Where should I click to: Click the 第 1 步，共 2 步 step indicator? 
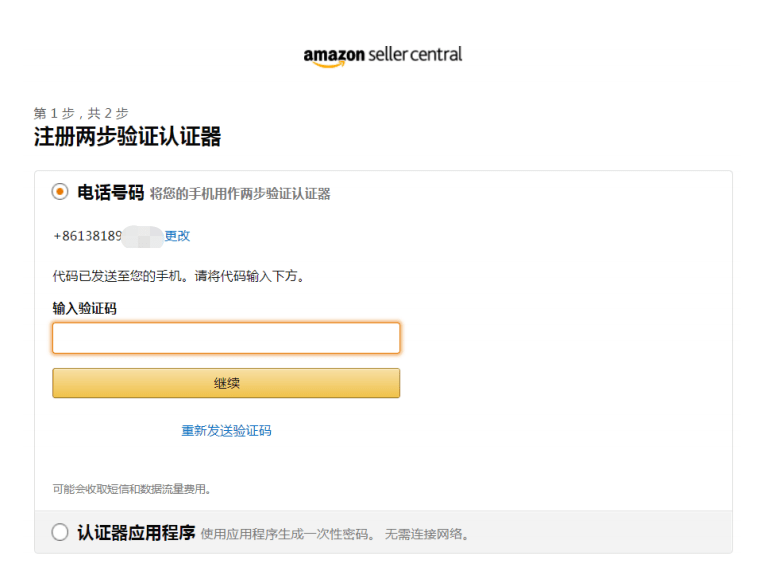(81, 113)
